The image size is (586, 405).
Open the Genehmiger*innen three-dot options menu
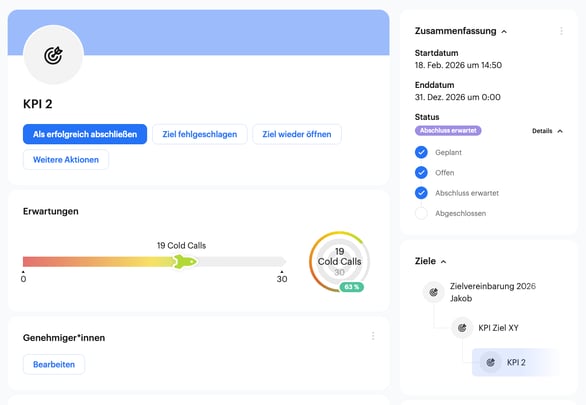(x=373, y=336)
